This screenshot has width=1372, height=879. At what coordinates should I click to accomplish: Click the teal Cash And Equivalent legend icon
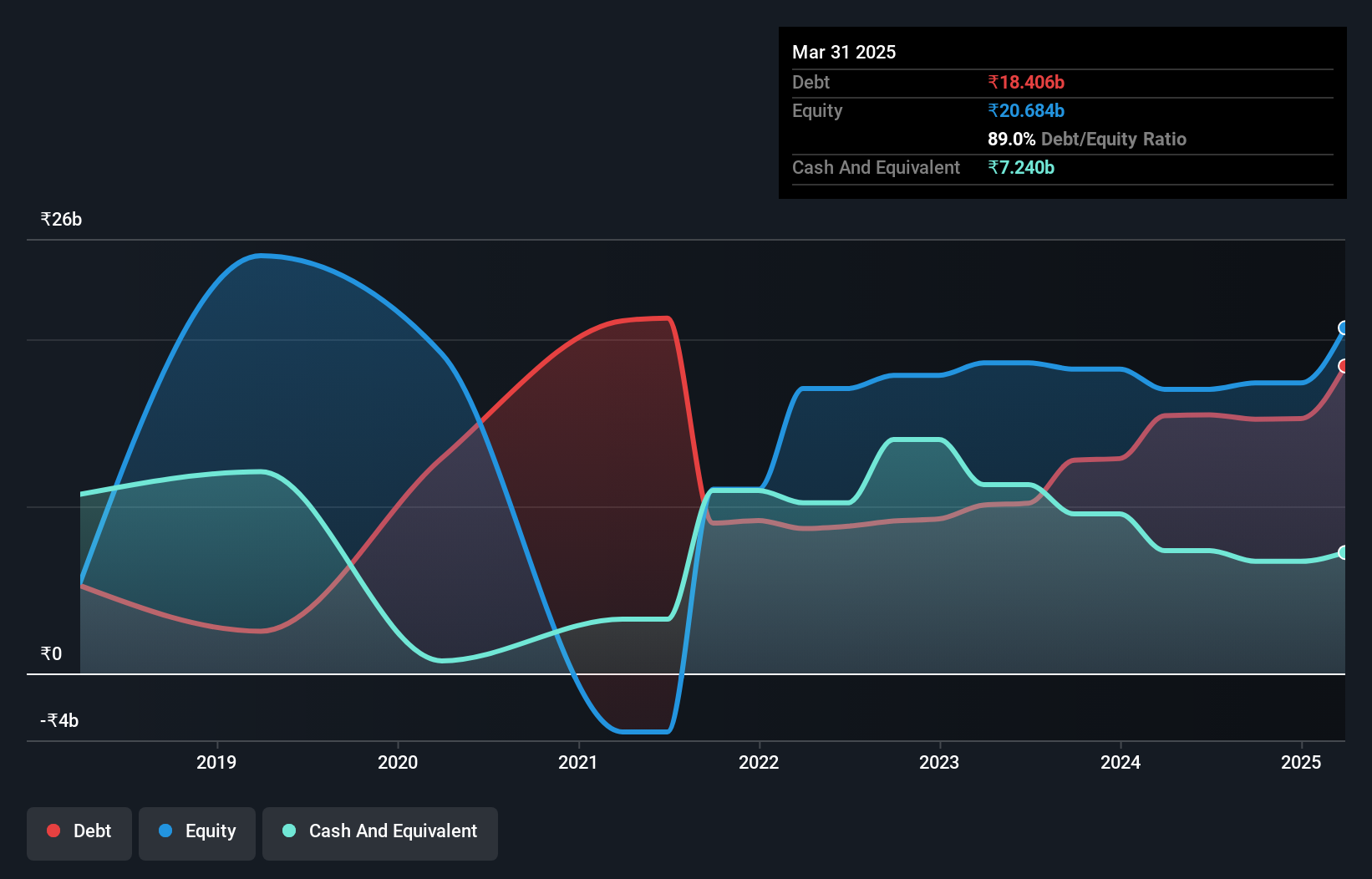[x=287, y=831]
